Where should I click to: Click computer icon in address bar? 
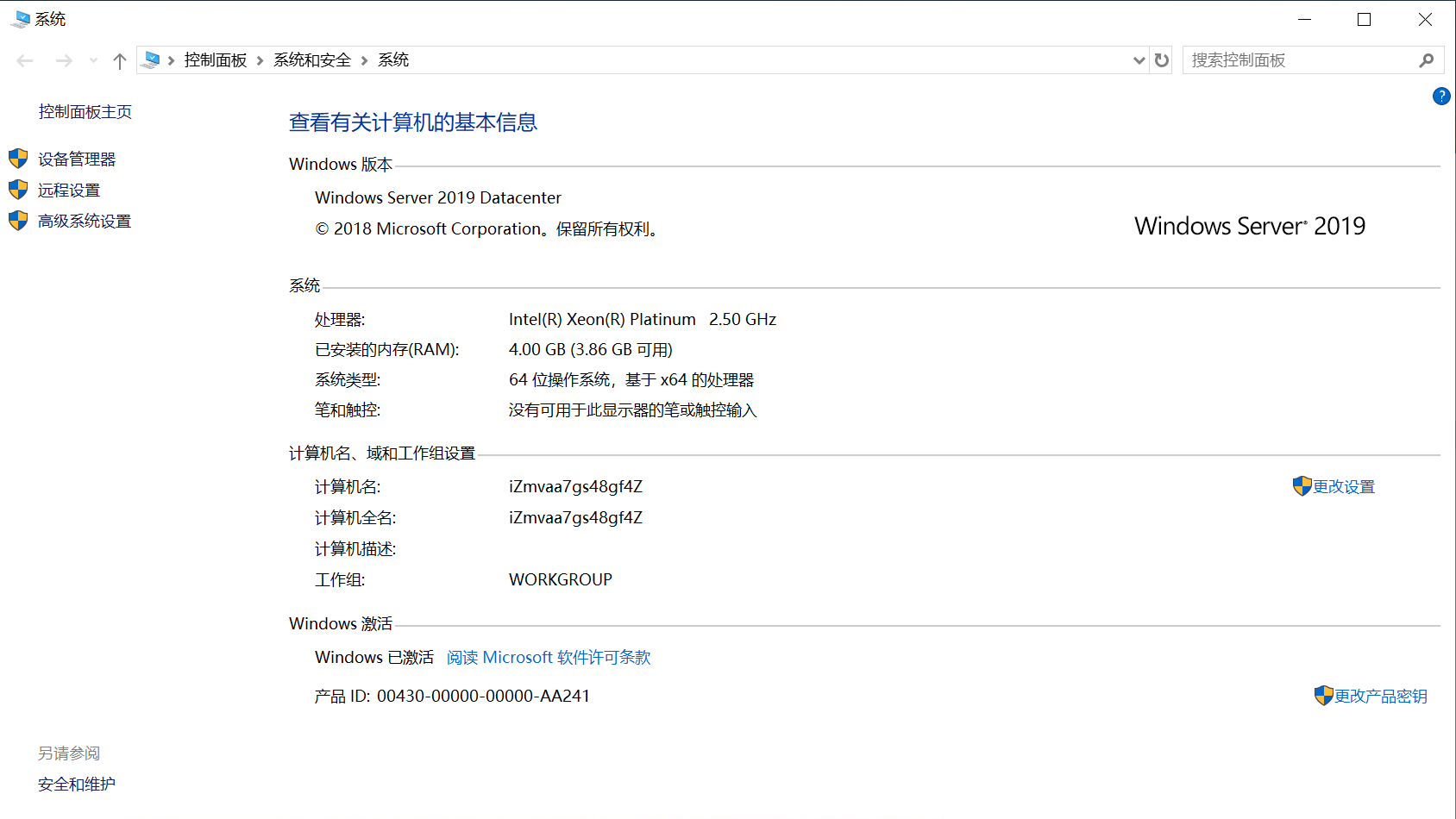pos(151,59)
